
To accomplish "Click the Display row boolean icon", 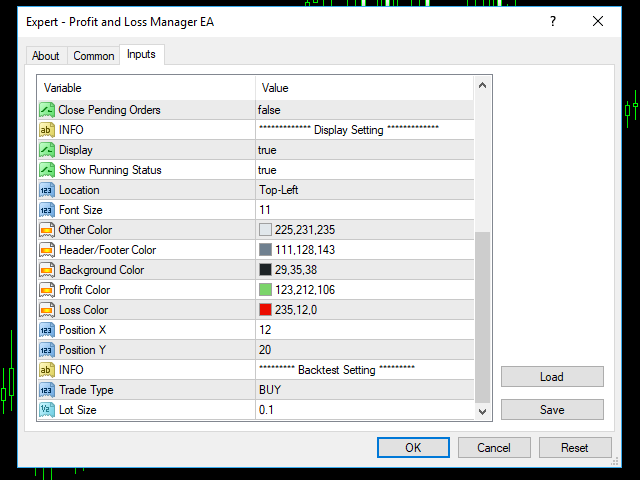I will [47, 150].
